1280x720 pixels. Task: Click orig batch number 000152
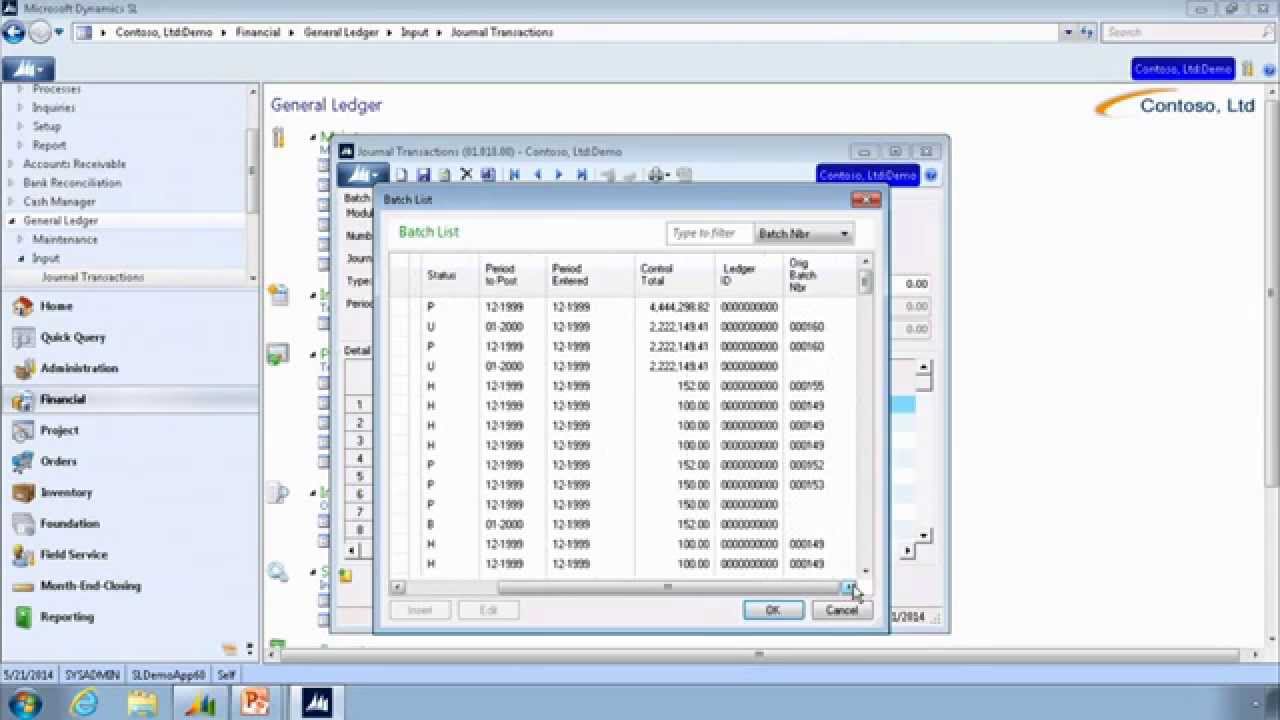(806, 465)
